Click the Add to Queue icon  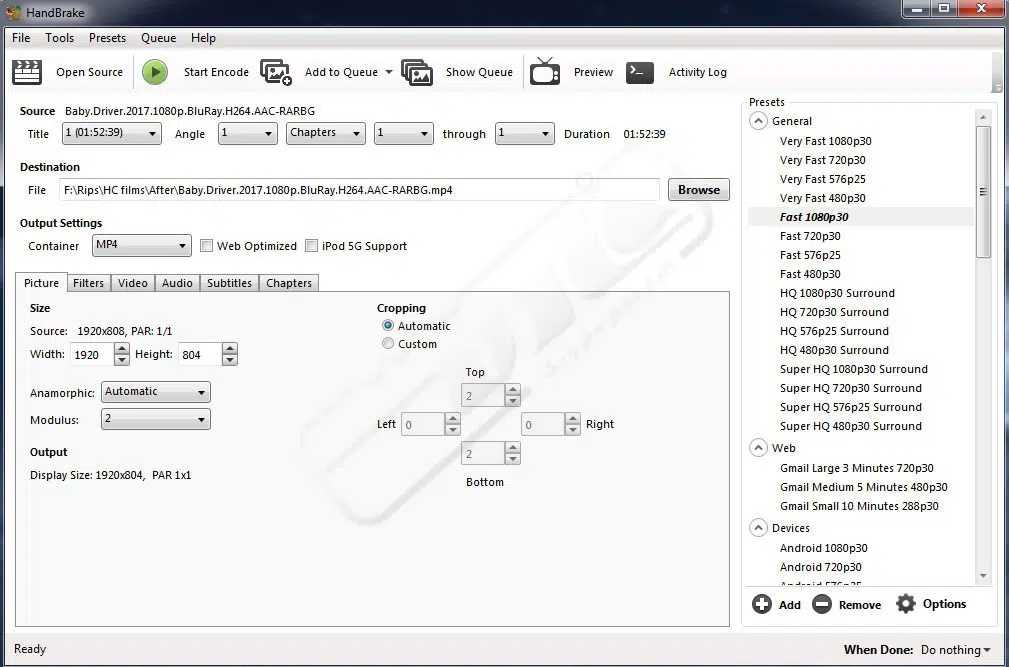pos(276,72)
